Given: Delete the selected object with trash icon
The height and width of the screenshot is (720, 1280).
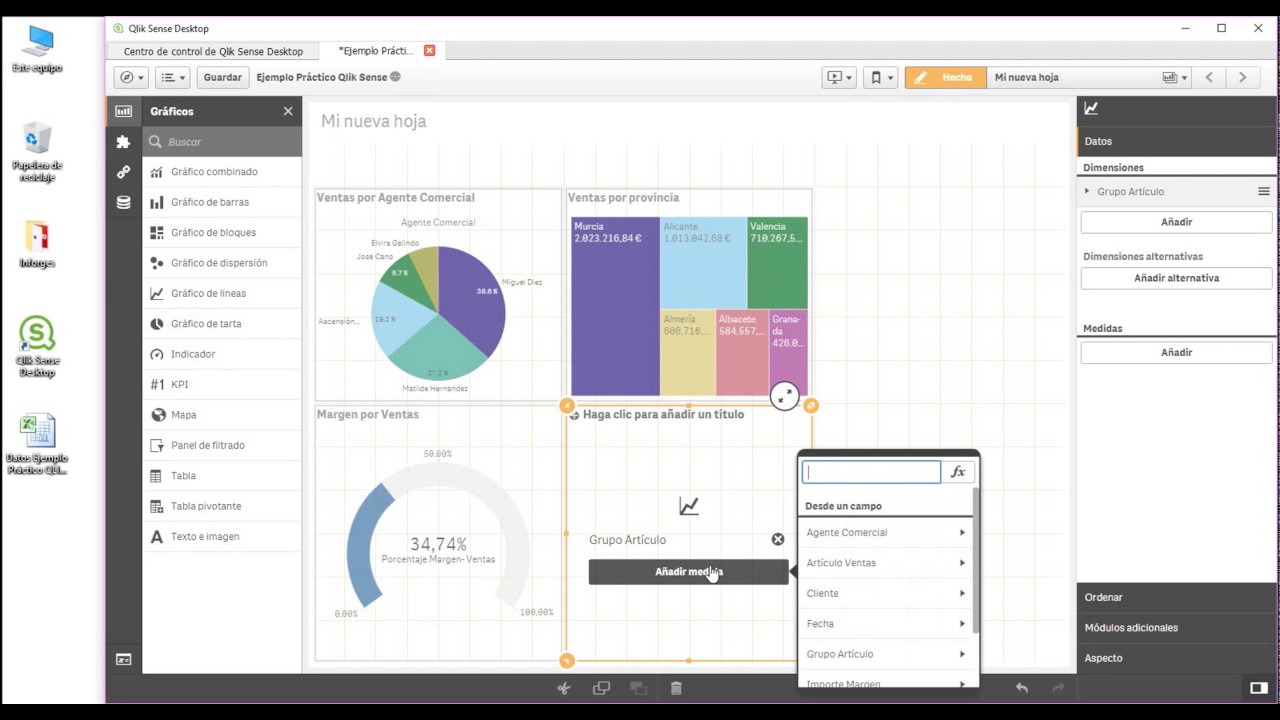Looking at the screenshot, I should point(676,688).
